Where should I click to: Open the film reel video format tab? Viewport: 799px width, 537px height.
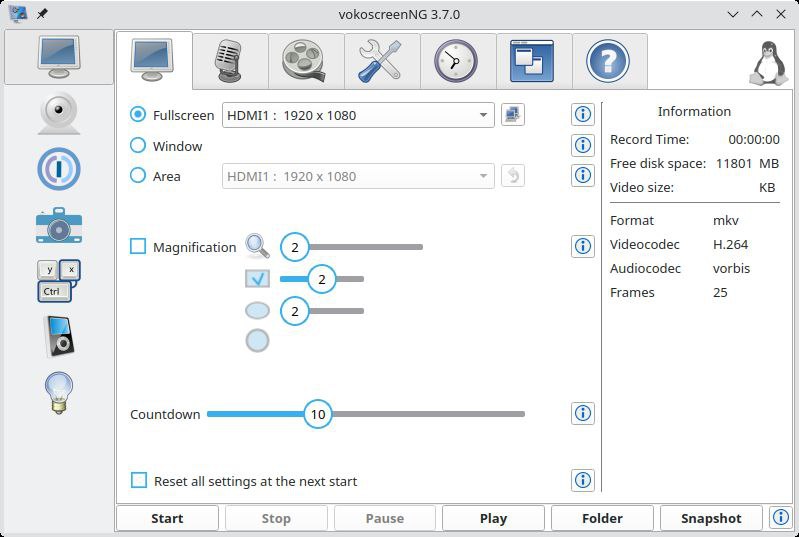pos(306,61)
